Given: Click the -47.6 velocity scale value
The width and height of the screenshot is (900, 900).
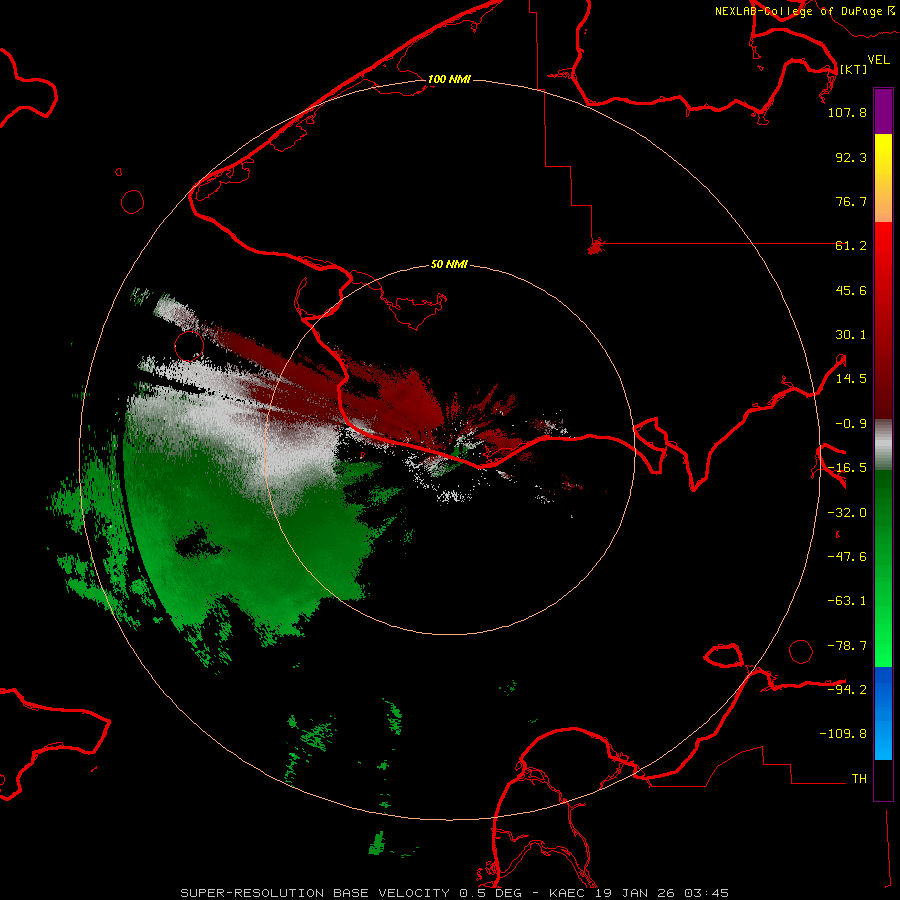Looking at the screenshot, I should (x=847, y=557).
